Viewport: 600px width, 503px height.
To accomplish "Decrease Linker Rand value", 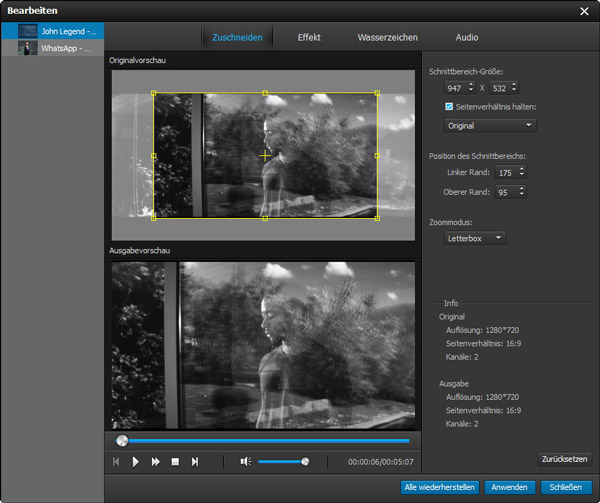I will [x=522, y=174].
